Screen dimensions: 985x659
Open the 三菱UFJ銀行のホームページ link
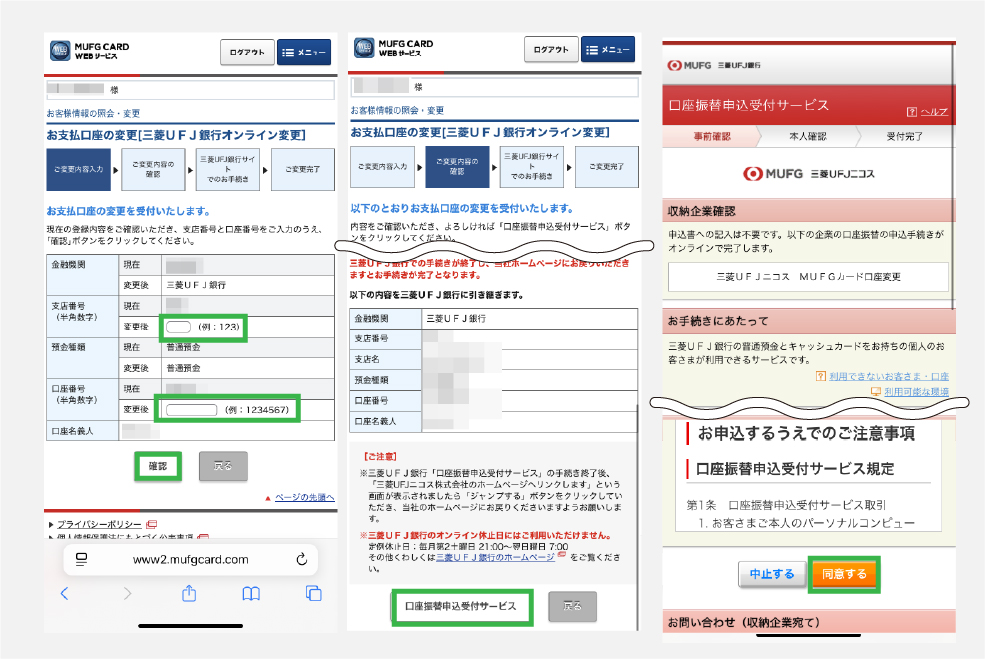(496, 557)
